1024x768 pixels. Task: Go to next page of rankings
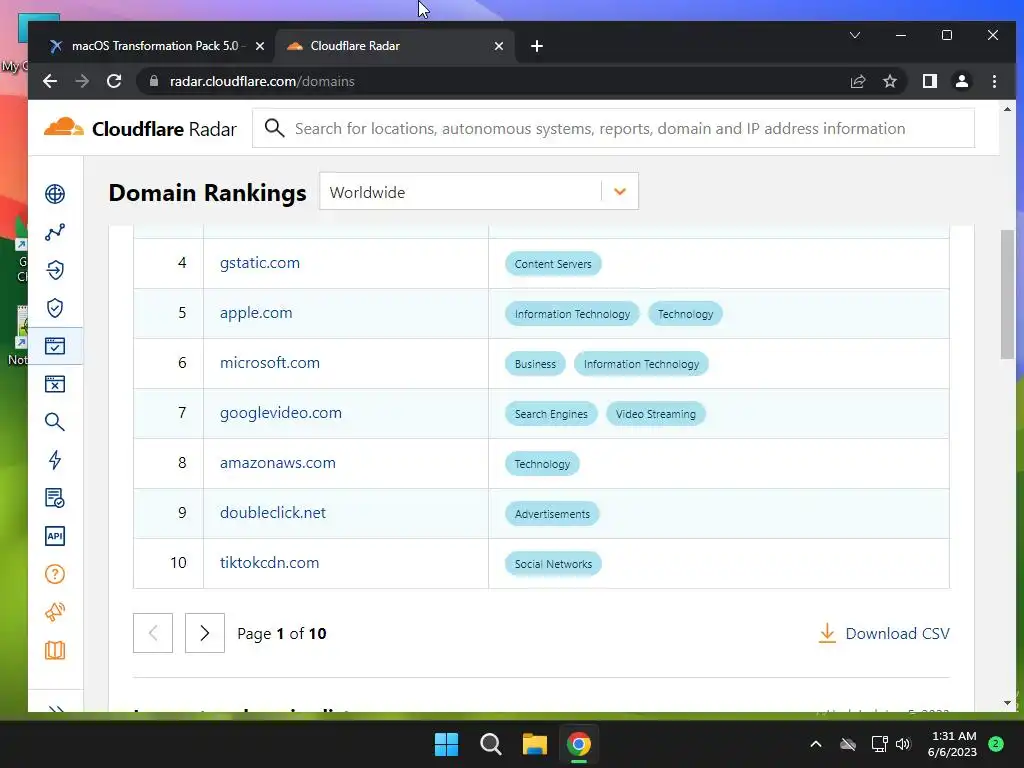(x=204, y=633)
